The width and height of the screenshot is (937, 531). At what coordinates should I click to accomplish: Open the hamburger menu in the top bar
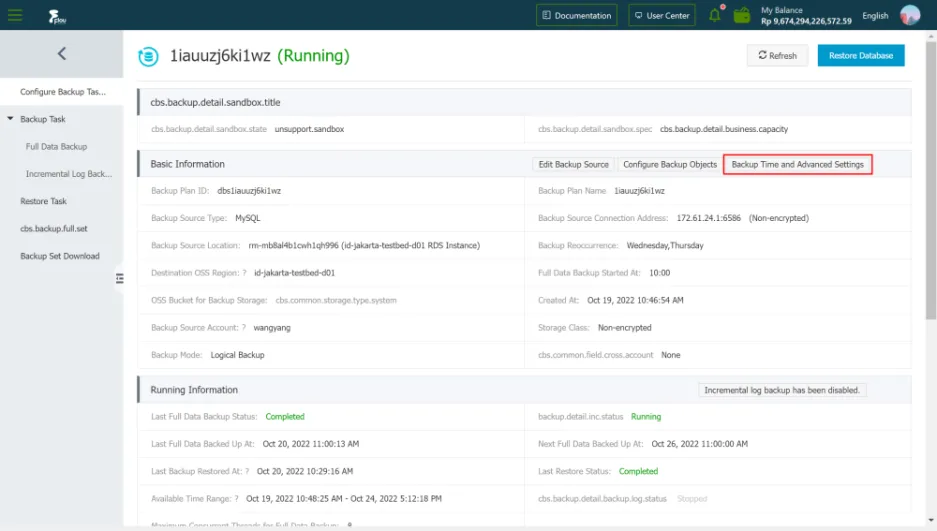click(x=15, y=15)
